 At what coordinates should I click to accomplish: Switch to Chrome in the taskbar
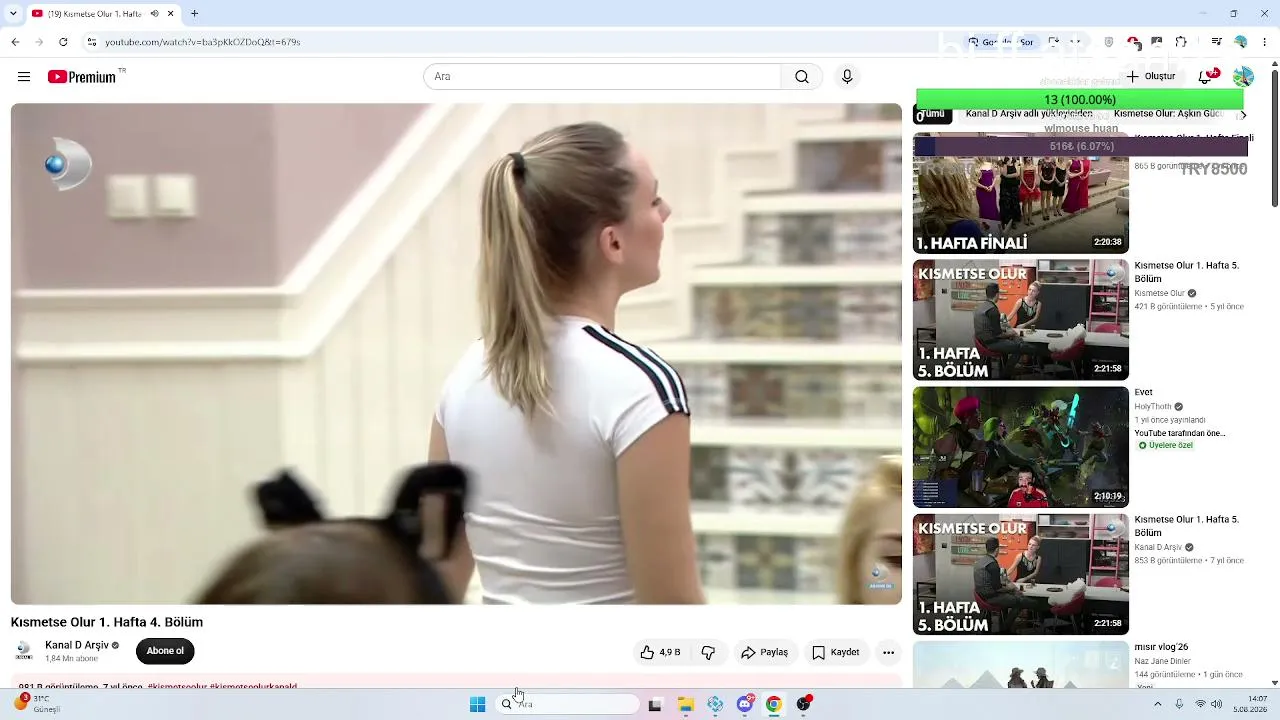[x=773, y=704]
